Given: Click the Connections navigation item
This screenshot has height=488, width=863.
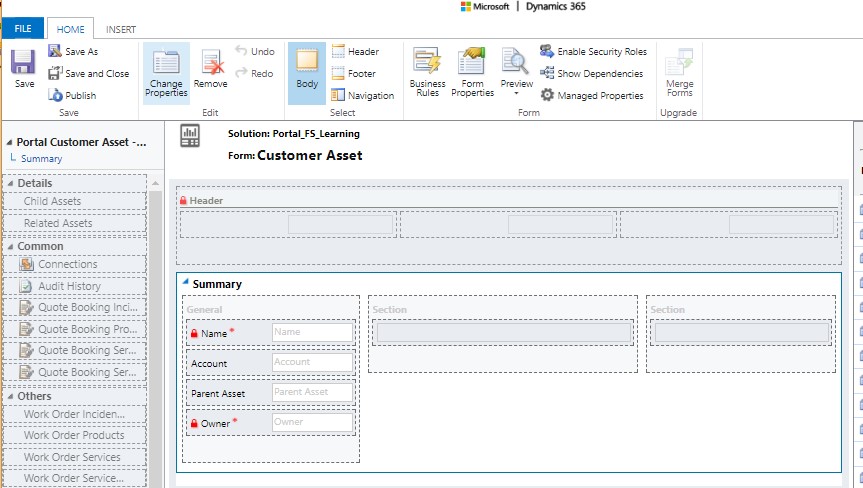Looking at the screenshot, I should coord(75,264).
